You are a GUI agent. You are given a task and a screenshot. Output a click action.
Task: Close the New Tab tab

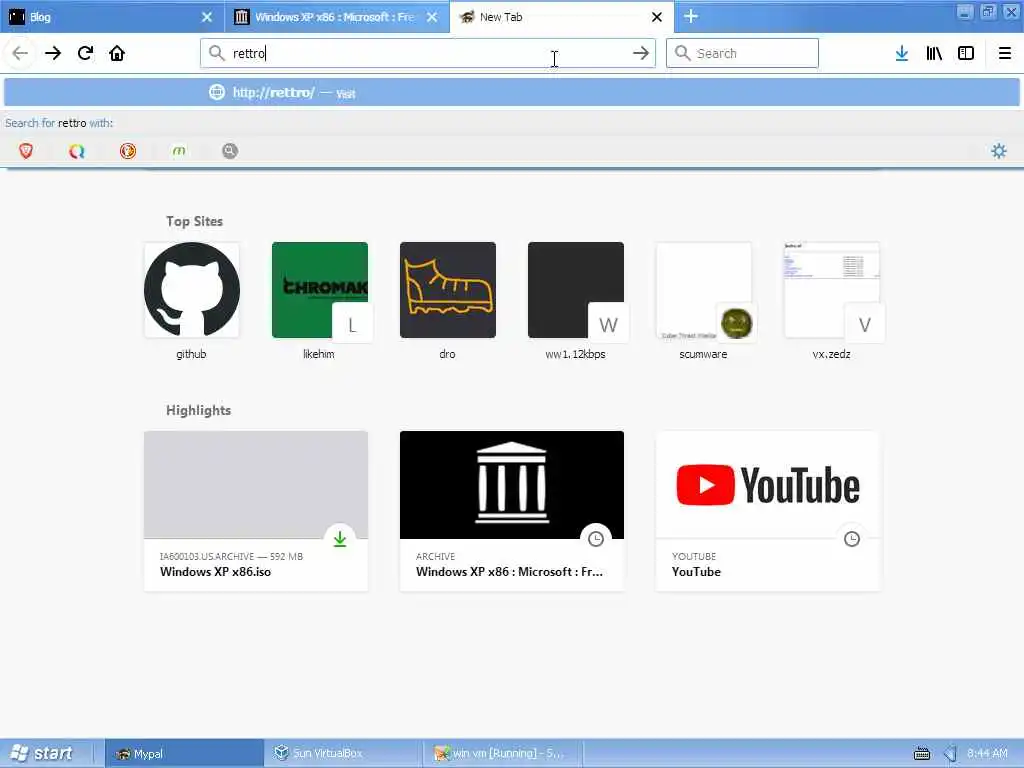657,17
